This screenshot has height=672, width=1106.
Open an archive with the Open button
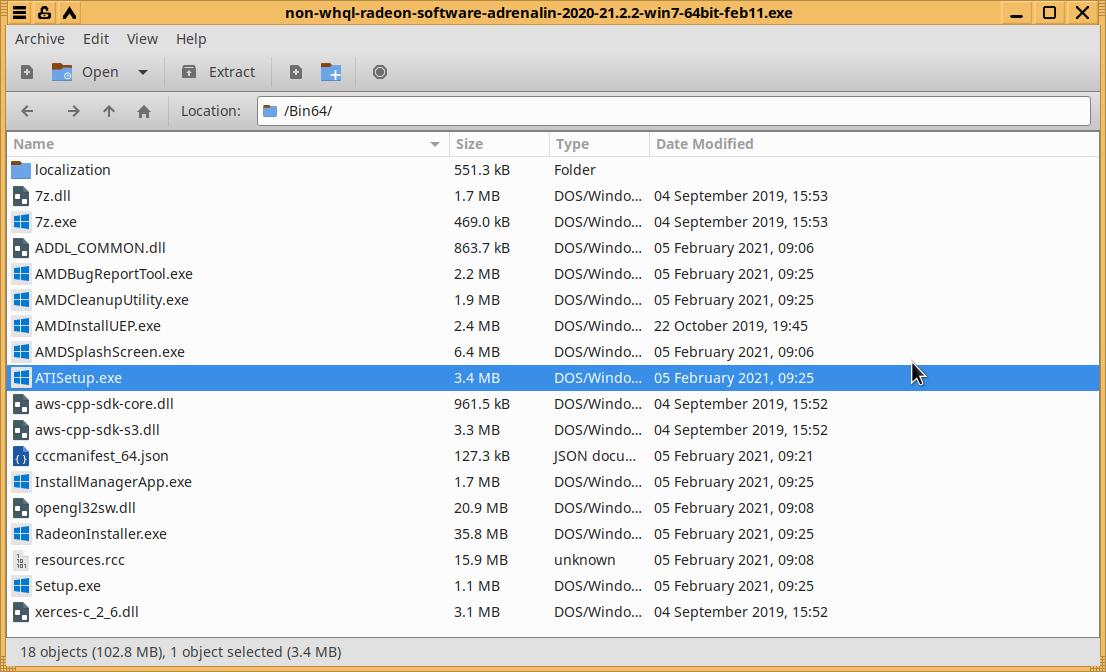pyautogui.click(x=85, y=72)
